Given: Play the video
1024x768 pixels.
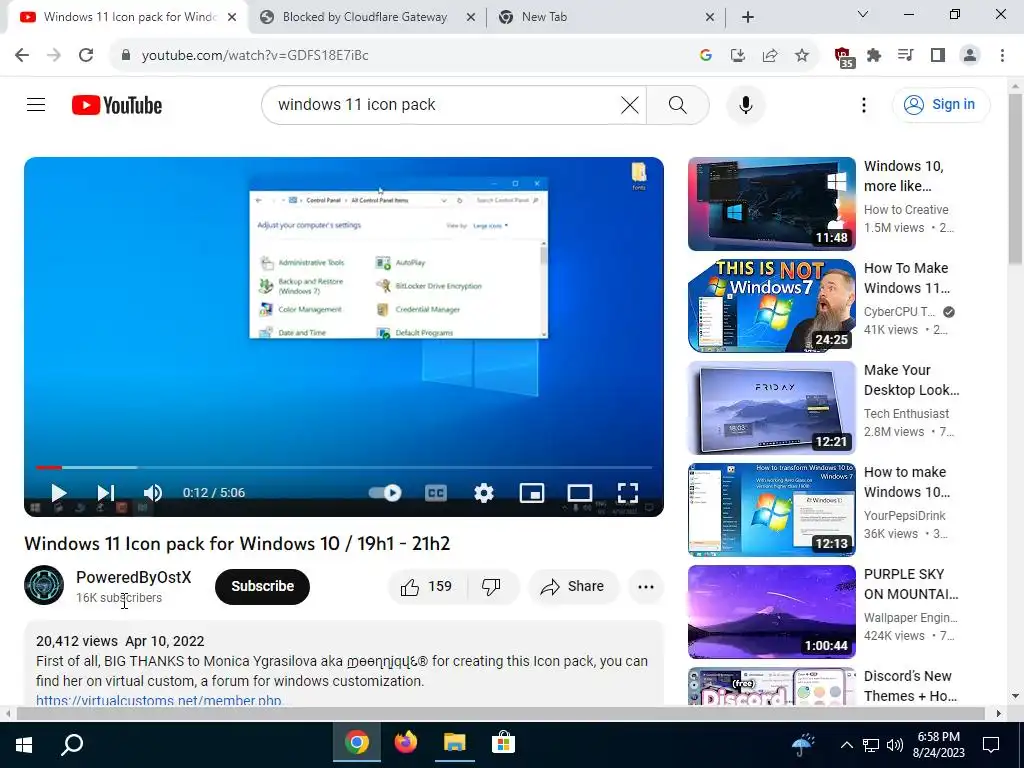Looking at the screenshot, I should pyautogui.click(x=59, y=493).
